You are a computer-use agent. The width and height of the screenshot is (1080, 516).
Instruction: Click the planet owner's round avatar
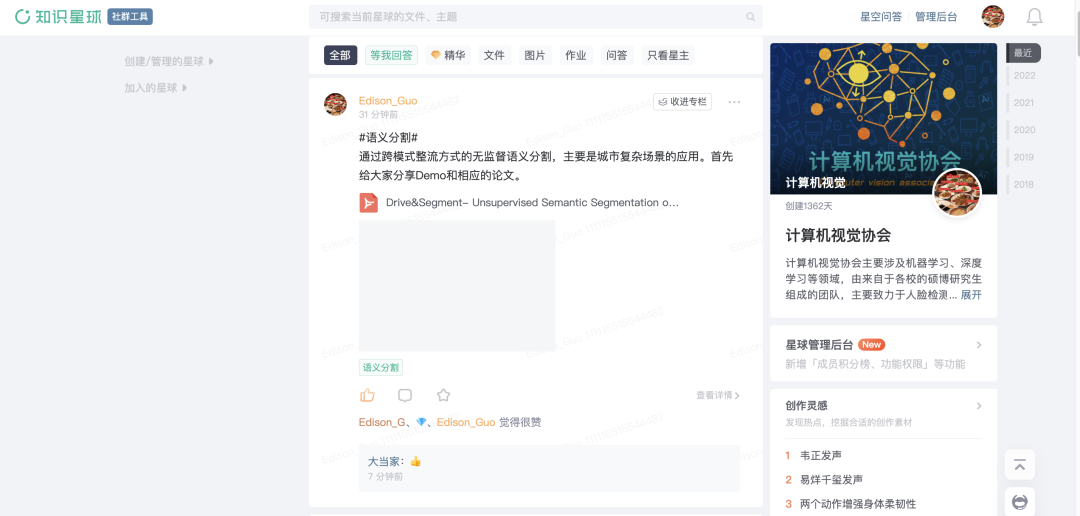(957, 192)
